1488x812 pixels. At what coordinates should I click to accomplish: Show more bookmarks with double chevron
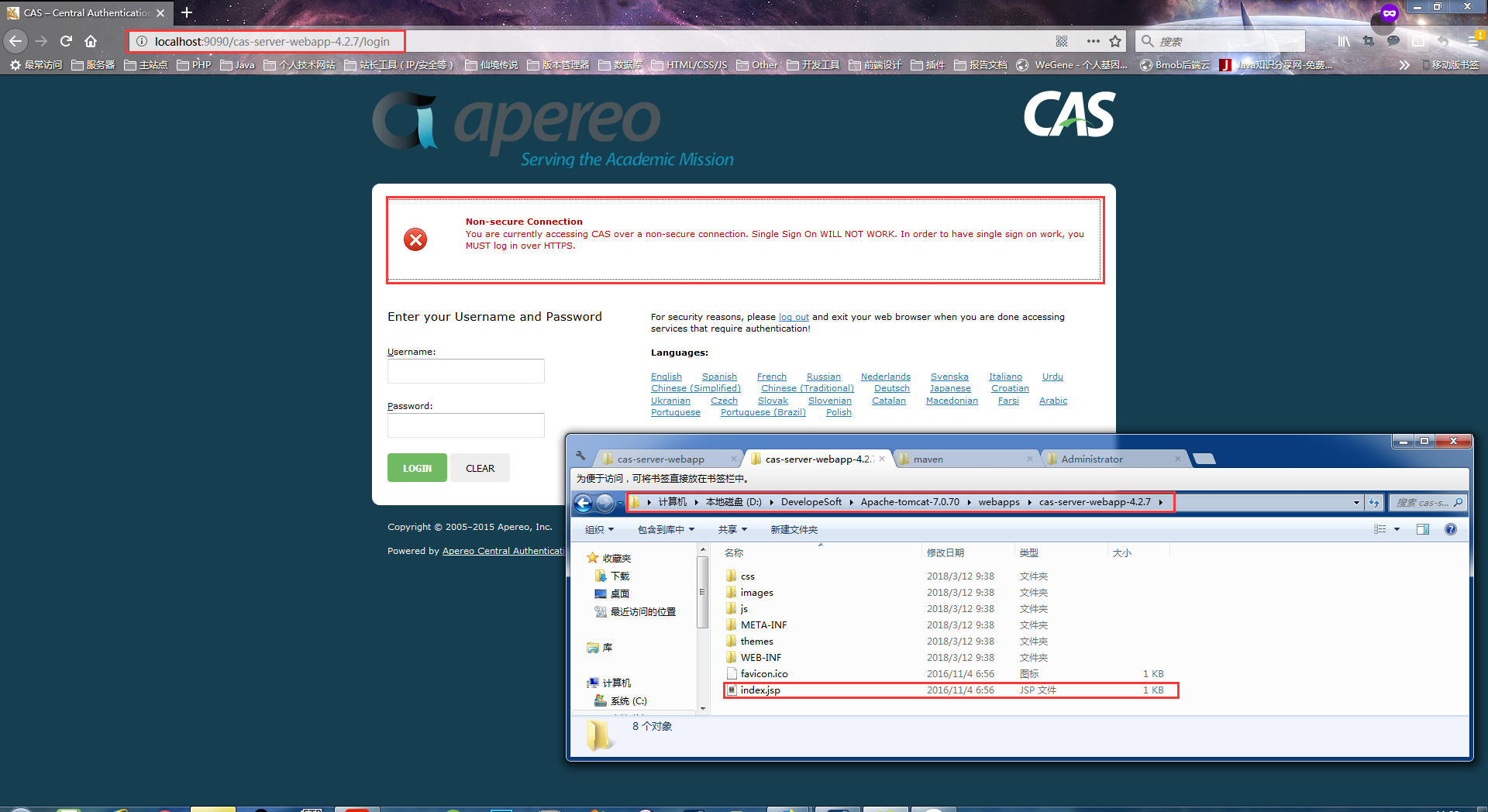coord(1404,65)
